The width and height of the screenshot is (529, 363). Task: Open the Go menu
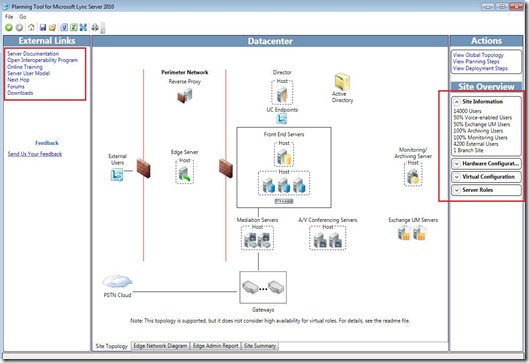[23, 17]
